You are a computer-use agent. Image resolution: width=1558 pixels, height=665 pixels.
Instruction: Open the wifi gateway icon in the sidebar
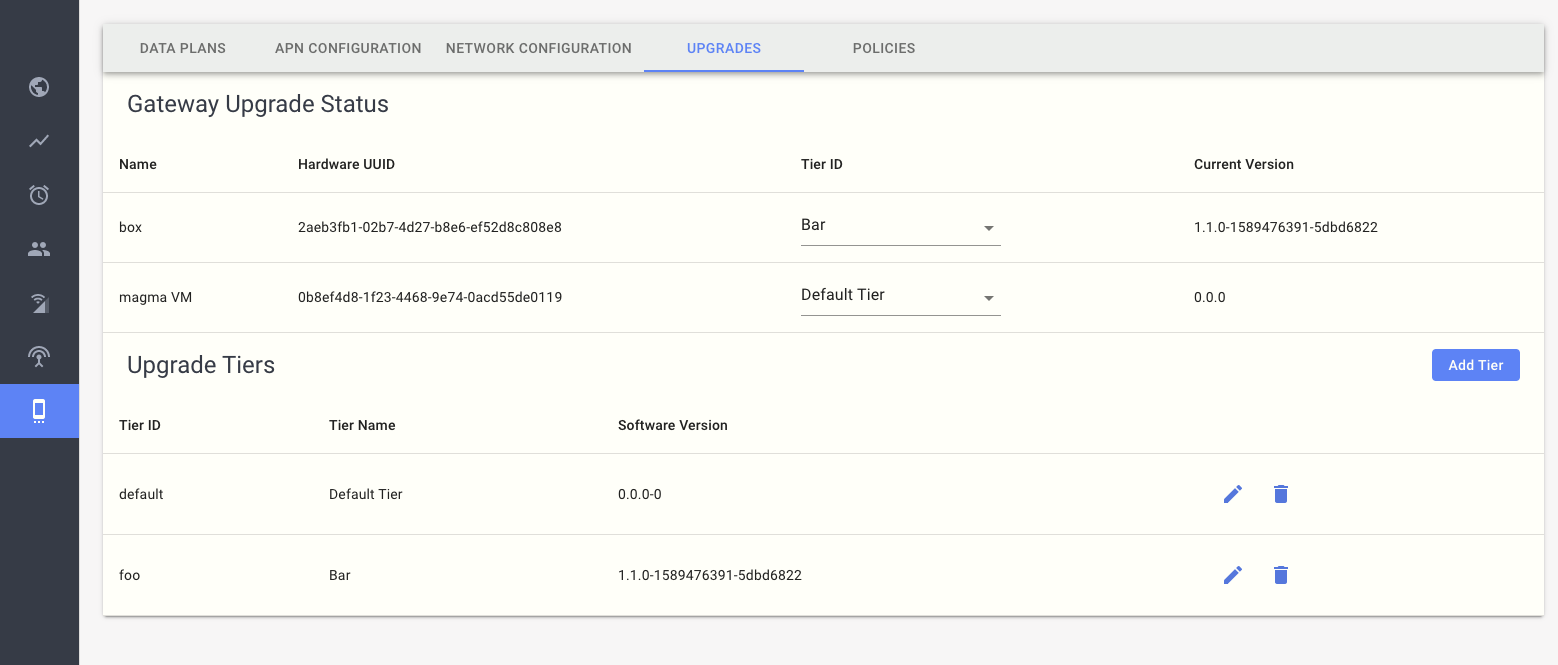click(39, 302)
